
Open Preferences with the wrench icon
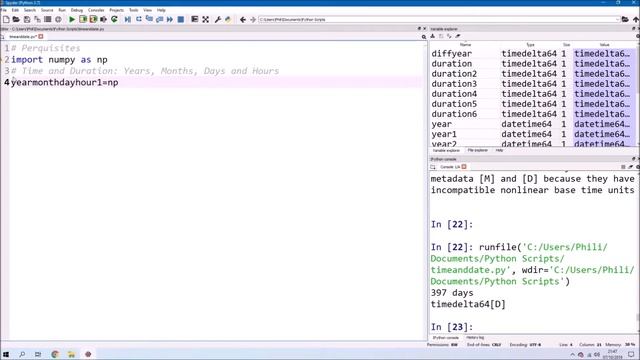click(x=218, y=19)
